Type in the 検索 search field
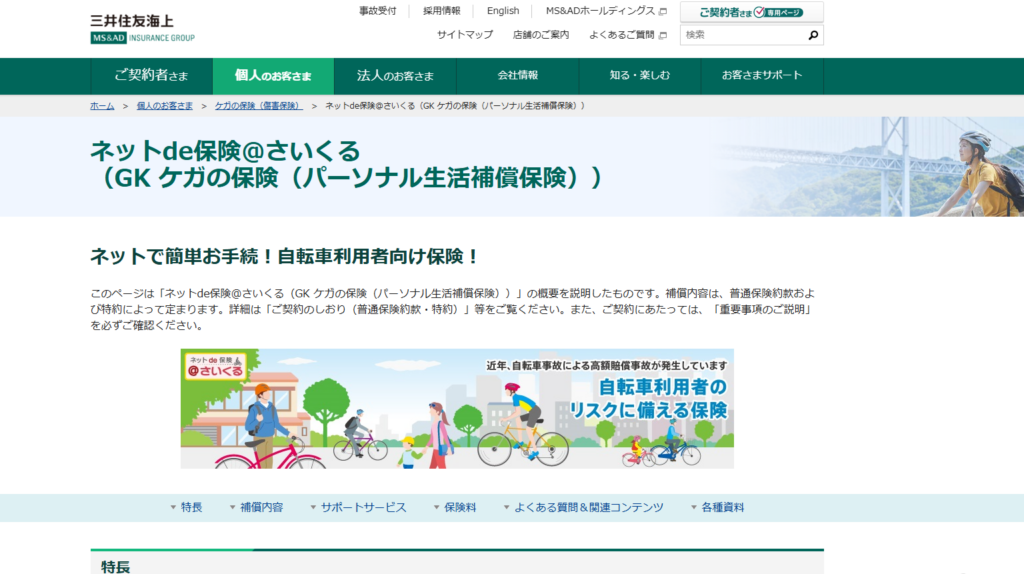1024x574 pixels. coord(742,35)
